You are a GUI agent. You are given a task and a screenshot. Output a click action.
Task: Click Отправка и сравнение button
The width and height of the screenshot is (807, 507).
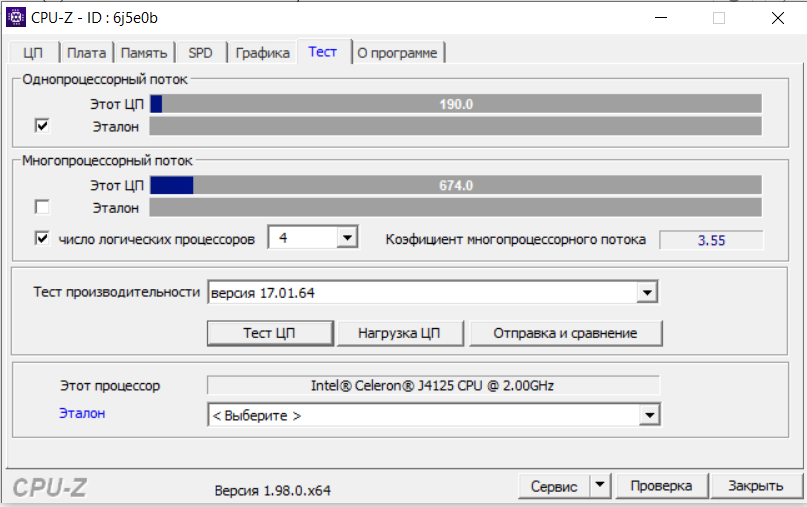tap(566, 333)
